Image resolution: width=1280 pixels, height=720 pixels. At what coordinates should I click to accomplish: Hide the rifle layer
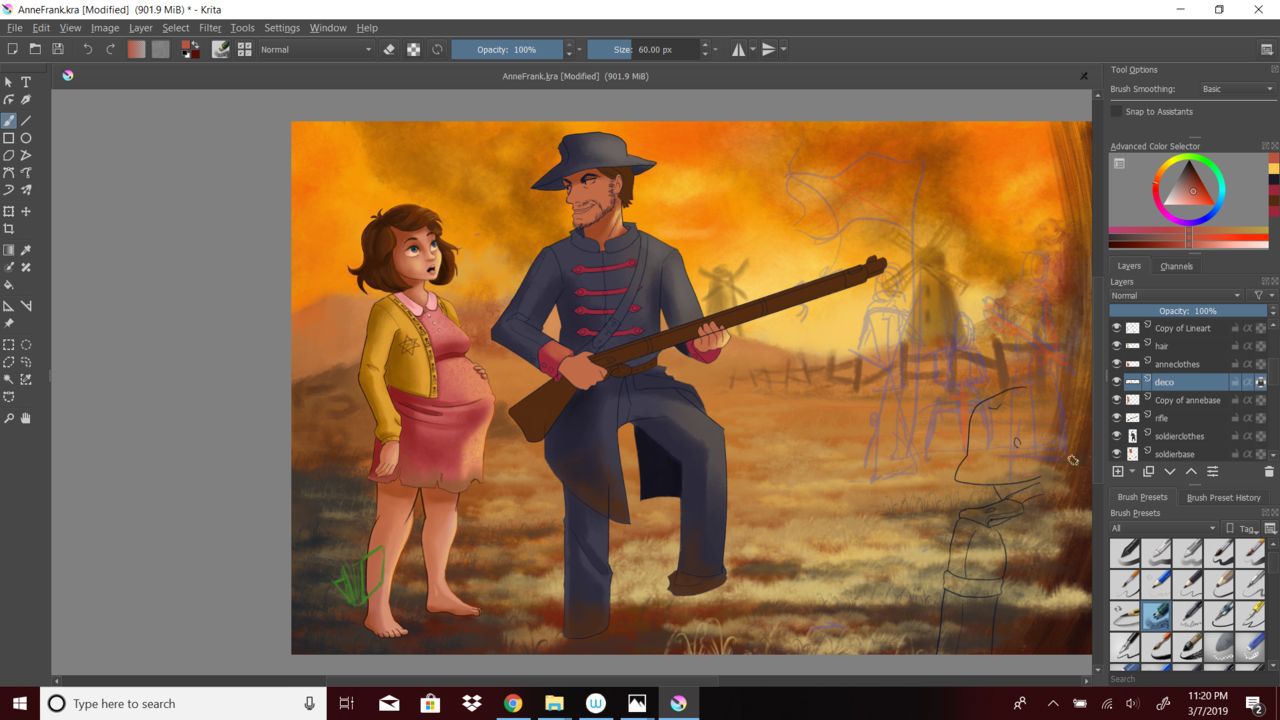(1116, 418)
